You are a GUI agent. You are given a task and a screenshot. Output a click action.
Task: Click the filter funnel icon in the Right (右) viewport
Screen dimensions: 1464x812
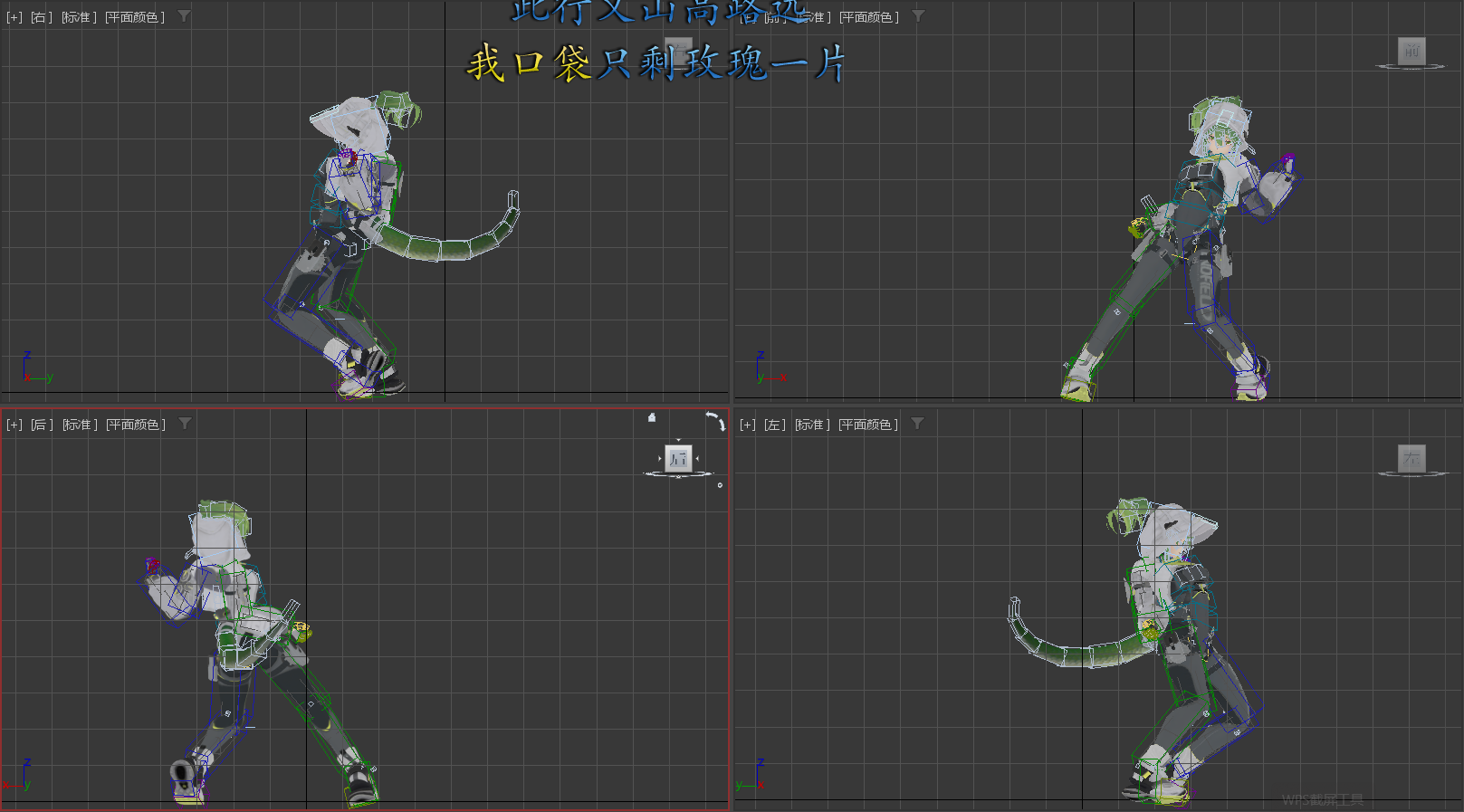[184, 16]
